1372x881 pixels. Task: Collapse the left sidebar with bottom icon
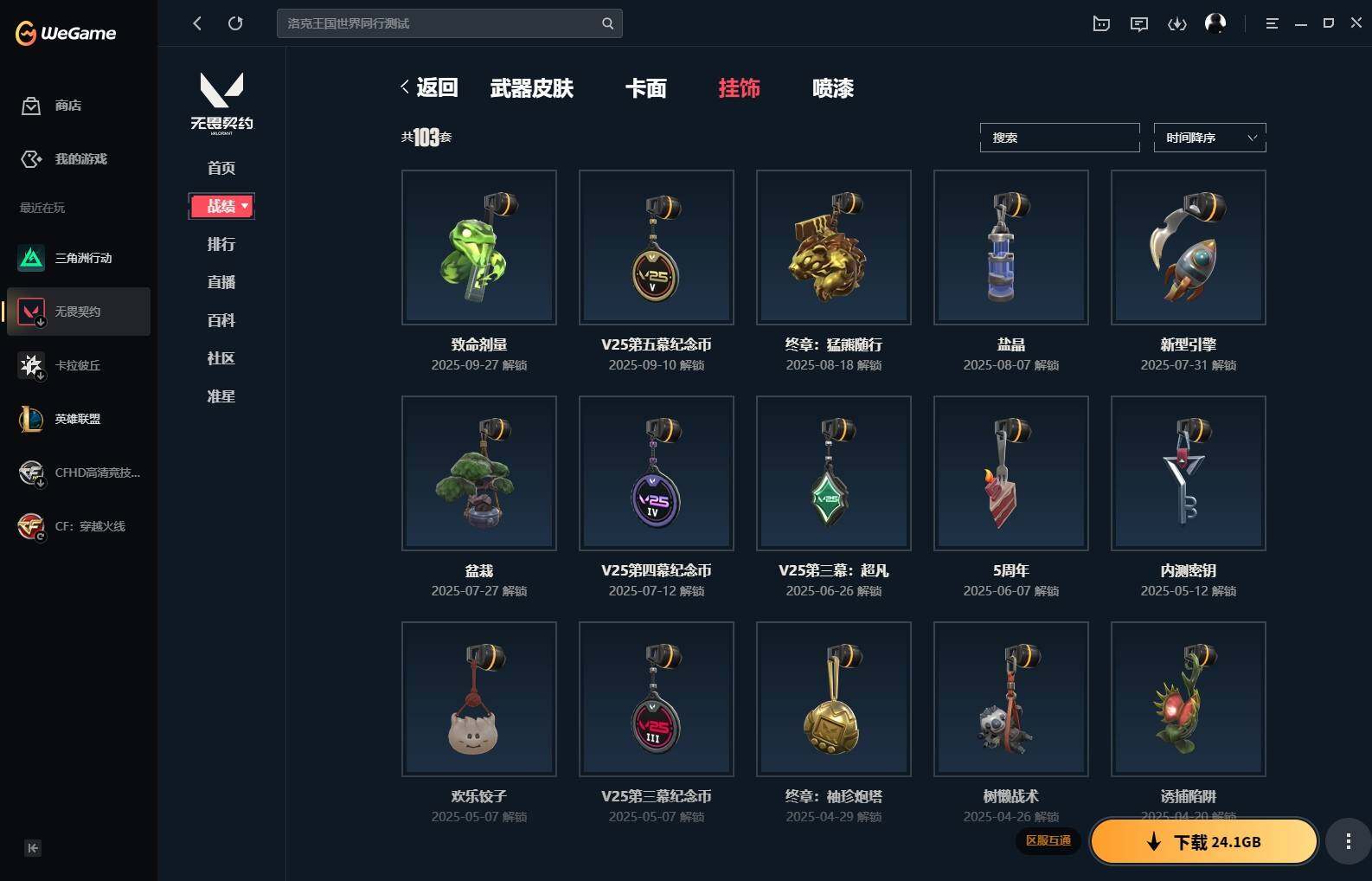click(x=33, y=848)
